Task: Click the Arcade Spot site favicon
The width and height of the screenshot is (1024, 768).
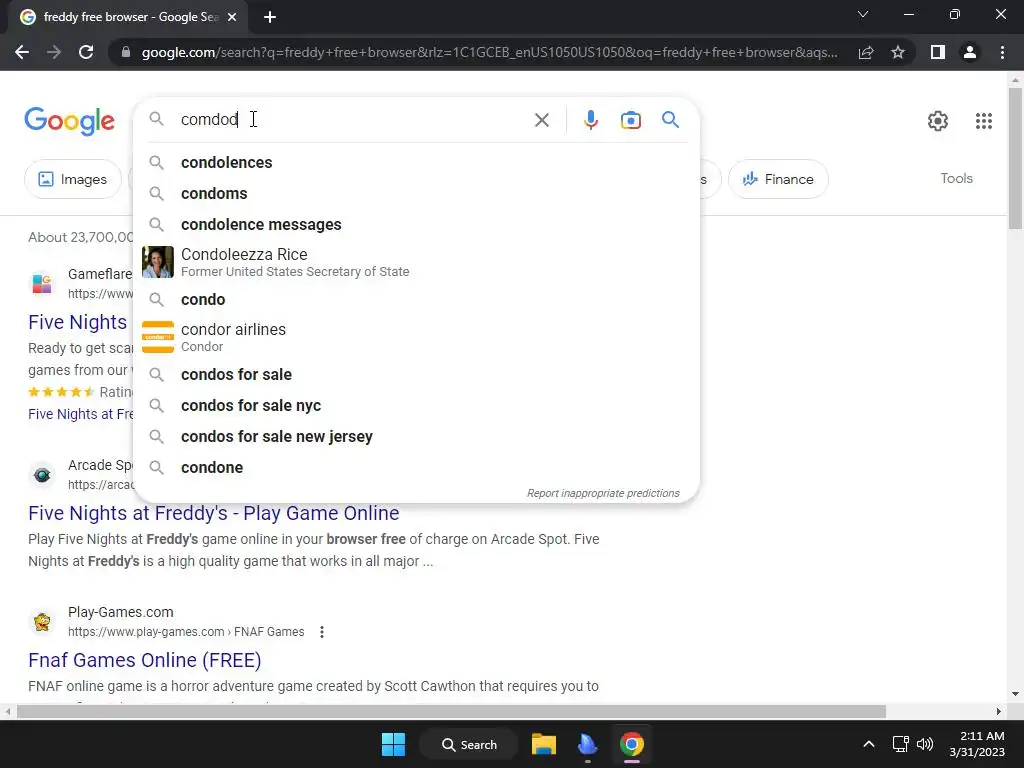Action: (x=42, y=475)
